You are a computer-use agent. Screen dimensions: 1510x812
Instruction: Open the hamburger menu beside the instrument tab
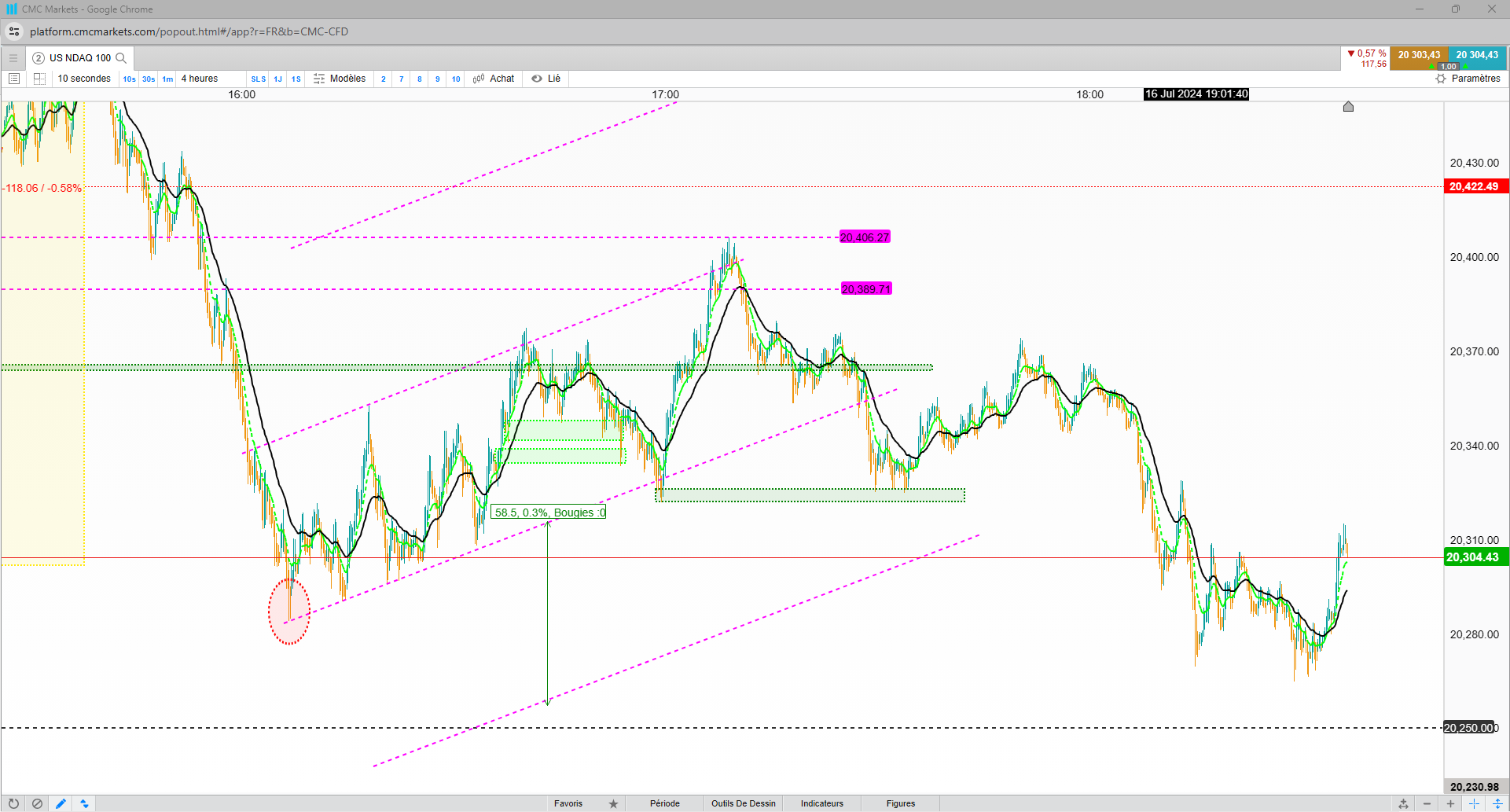(13, 58)
